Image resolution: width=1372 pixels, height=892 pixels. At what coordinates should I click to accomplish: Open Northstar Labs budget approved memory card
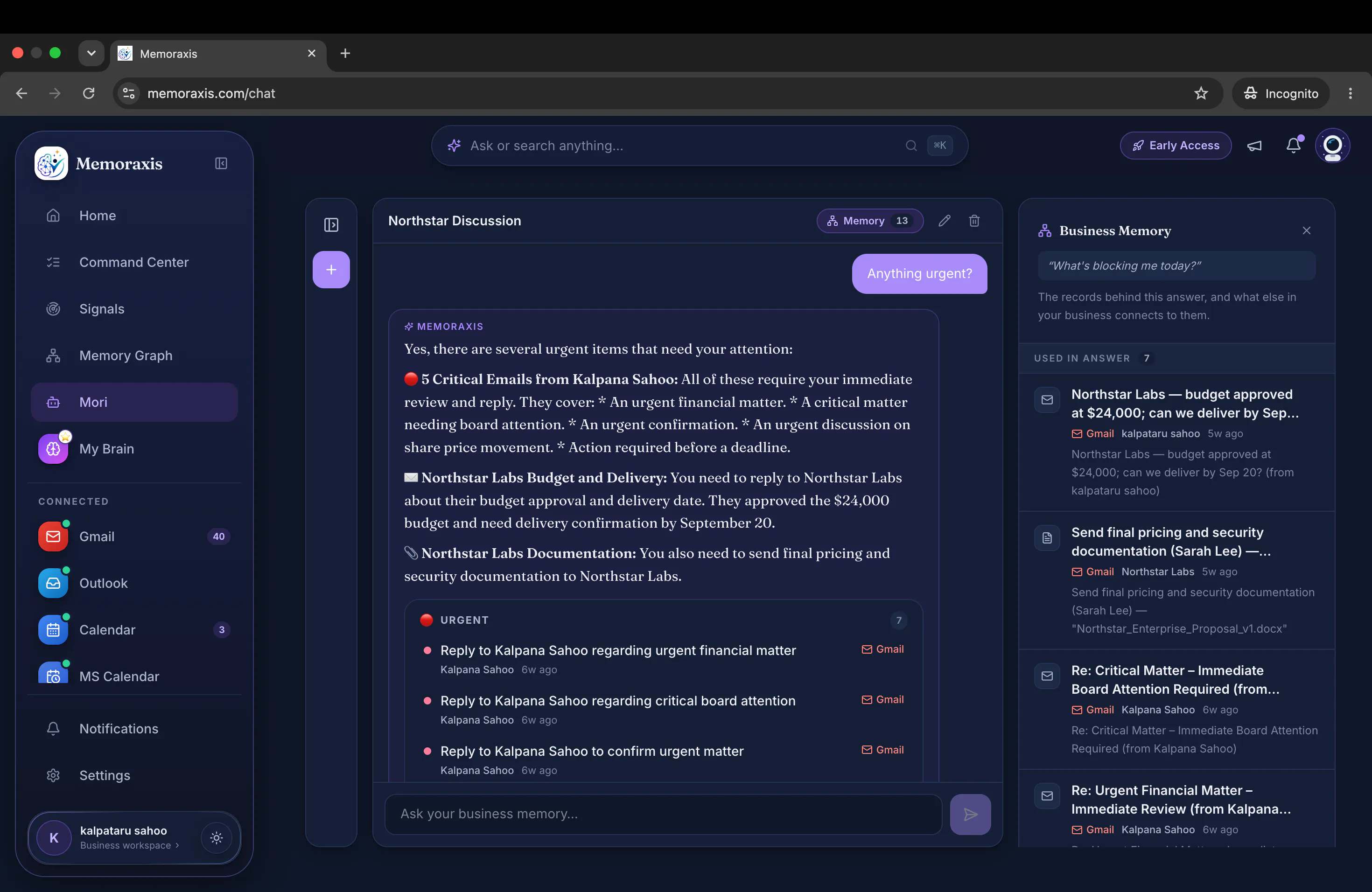1176,442
